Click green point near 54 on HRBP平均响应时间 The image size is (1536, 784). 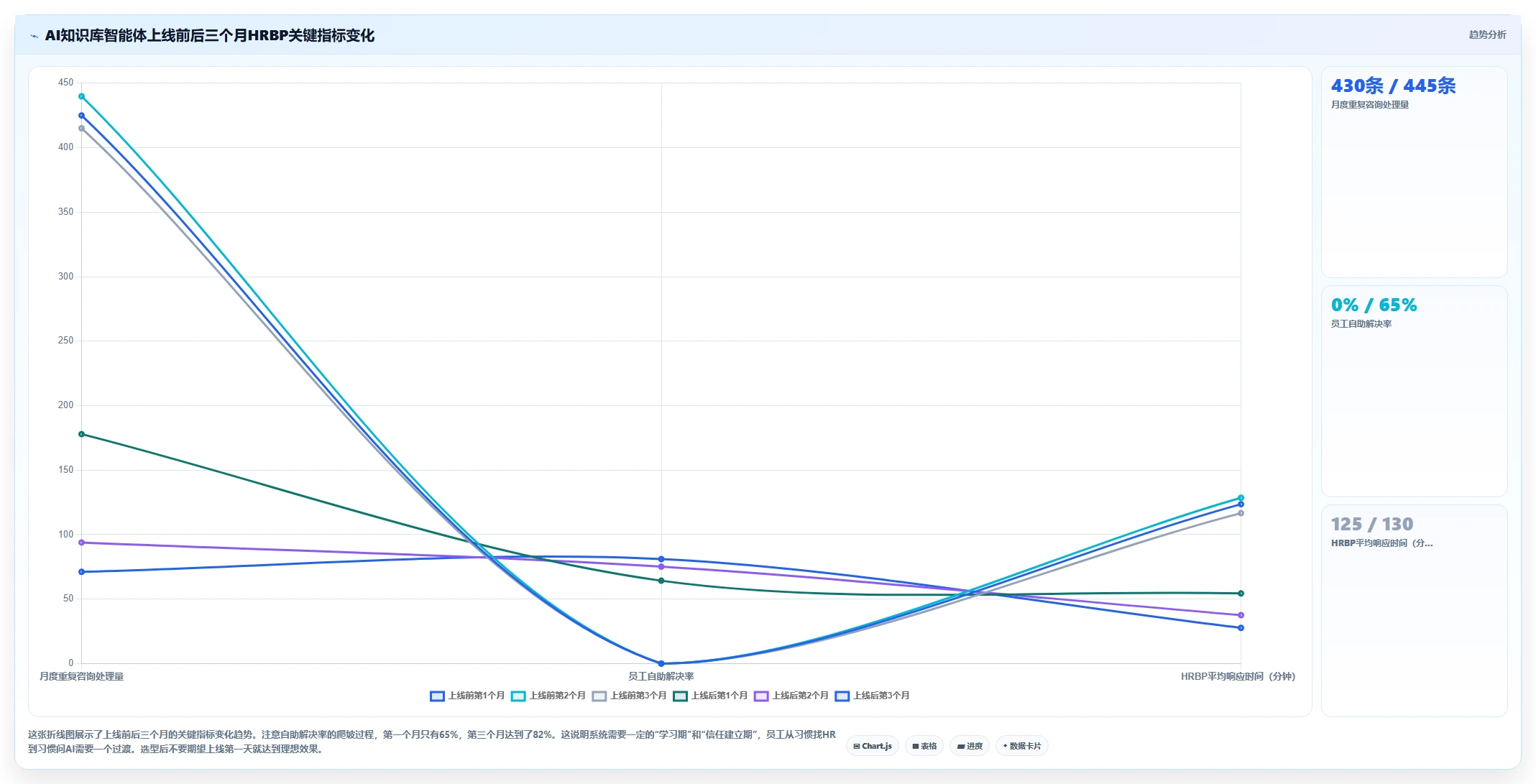click(x=1241, y=594)
